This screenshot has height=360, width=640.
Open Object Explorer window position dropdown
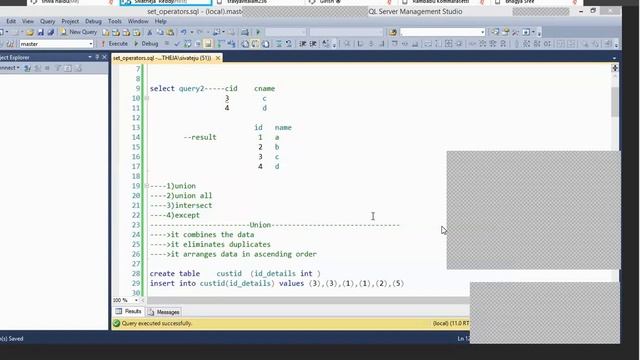click(x=90, y=57)
